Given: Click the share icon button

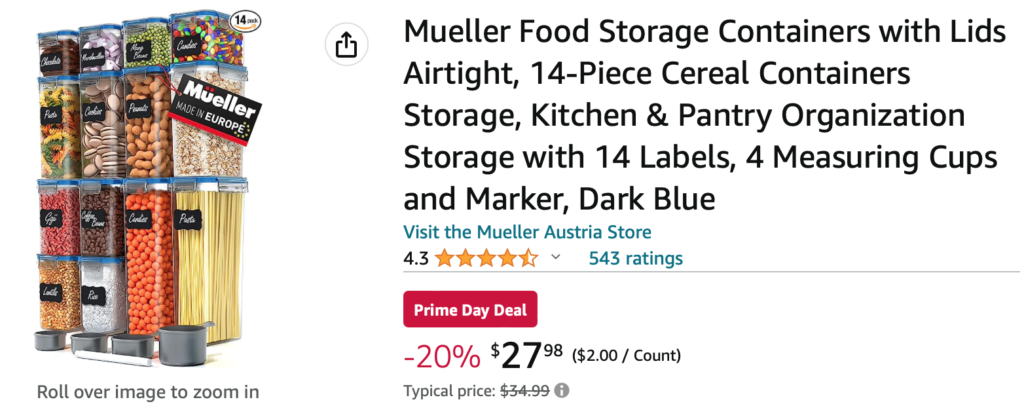Looking at the screenshot, I should tap(346, 44).
